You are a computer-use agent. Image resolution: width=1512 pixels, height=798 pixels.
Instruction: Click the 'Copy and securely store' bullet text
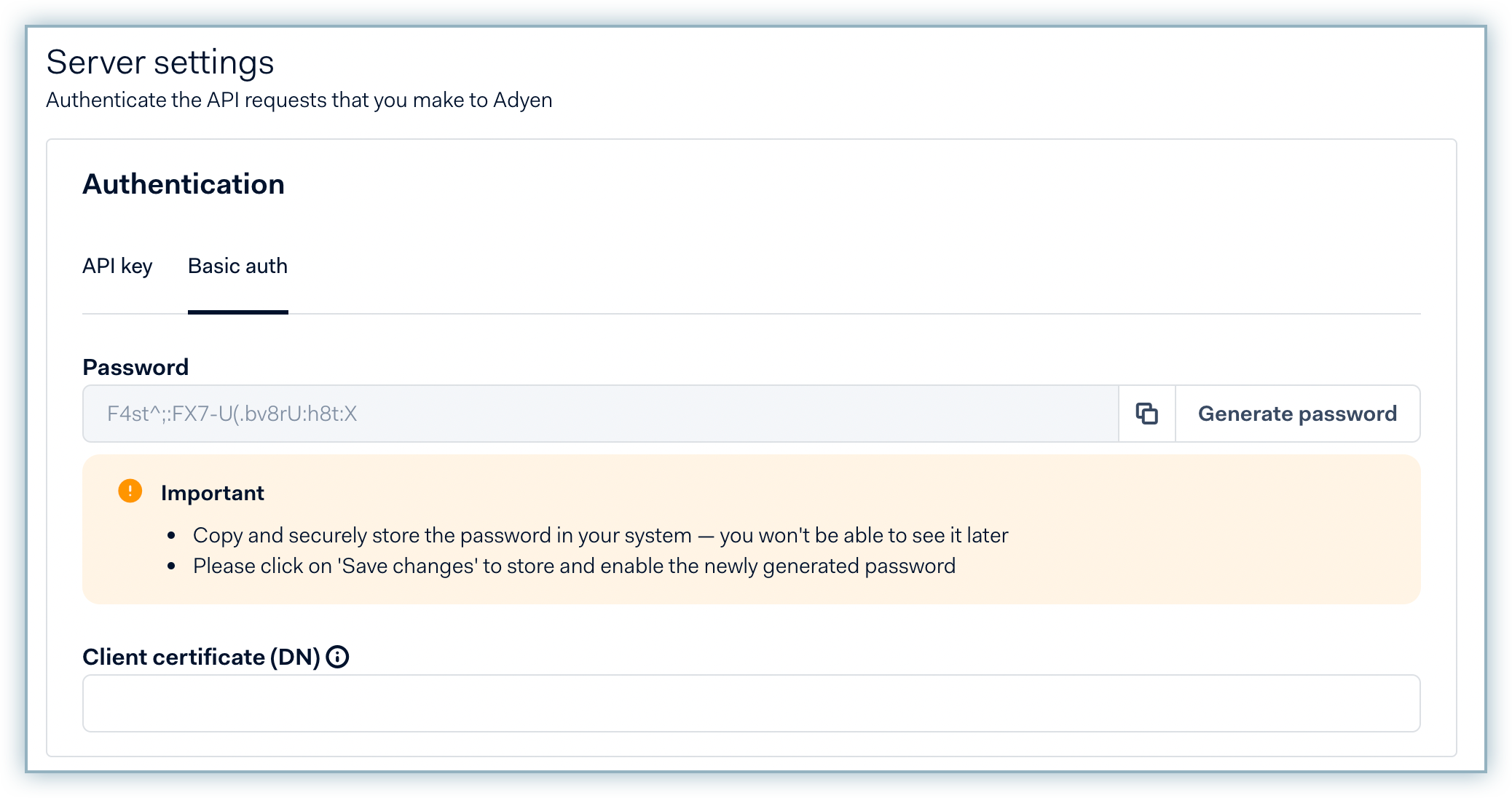click(x=600, y=535)
